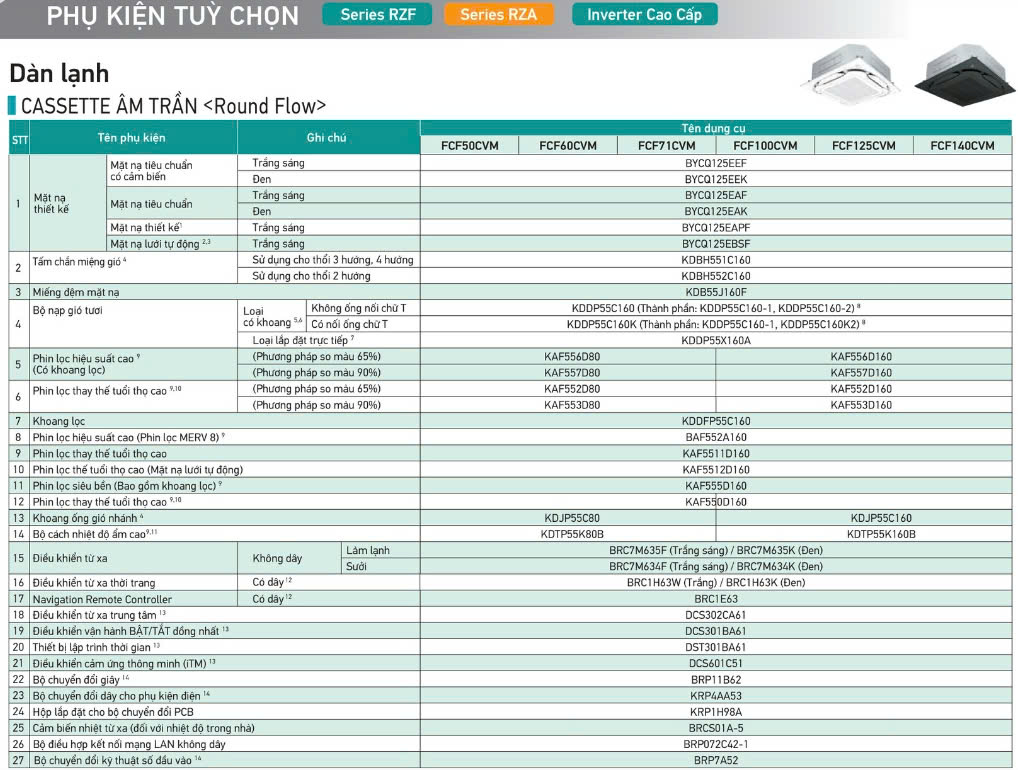Screen dimensions: 1018x770
Task: Select the FCF60CVM column header
Action: (x=568, y=145)
